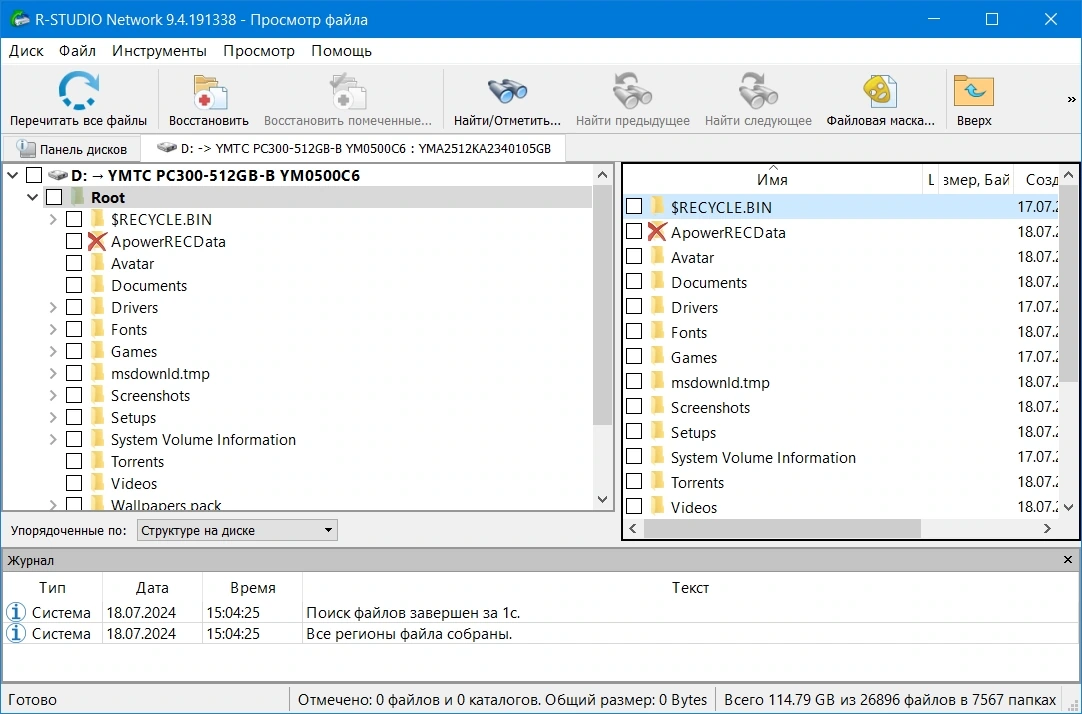The image size is (1082, 714).
Task: Click the Создан column header
Action: 1037,179
